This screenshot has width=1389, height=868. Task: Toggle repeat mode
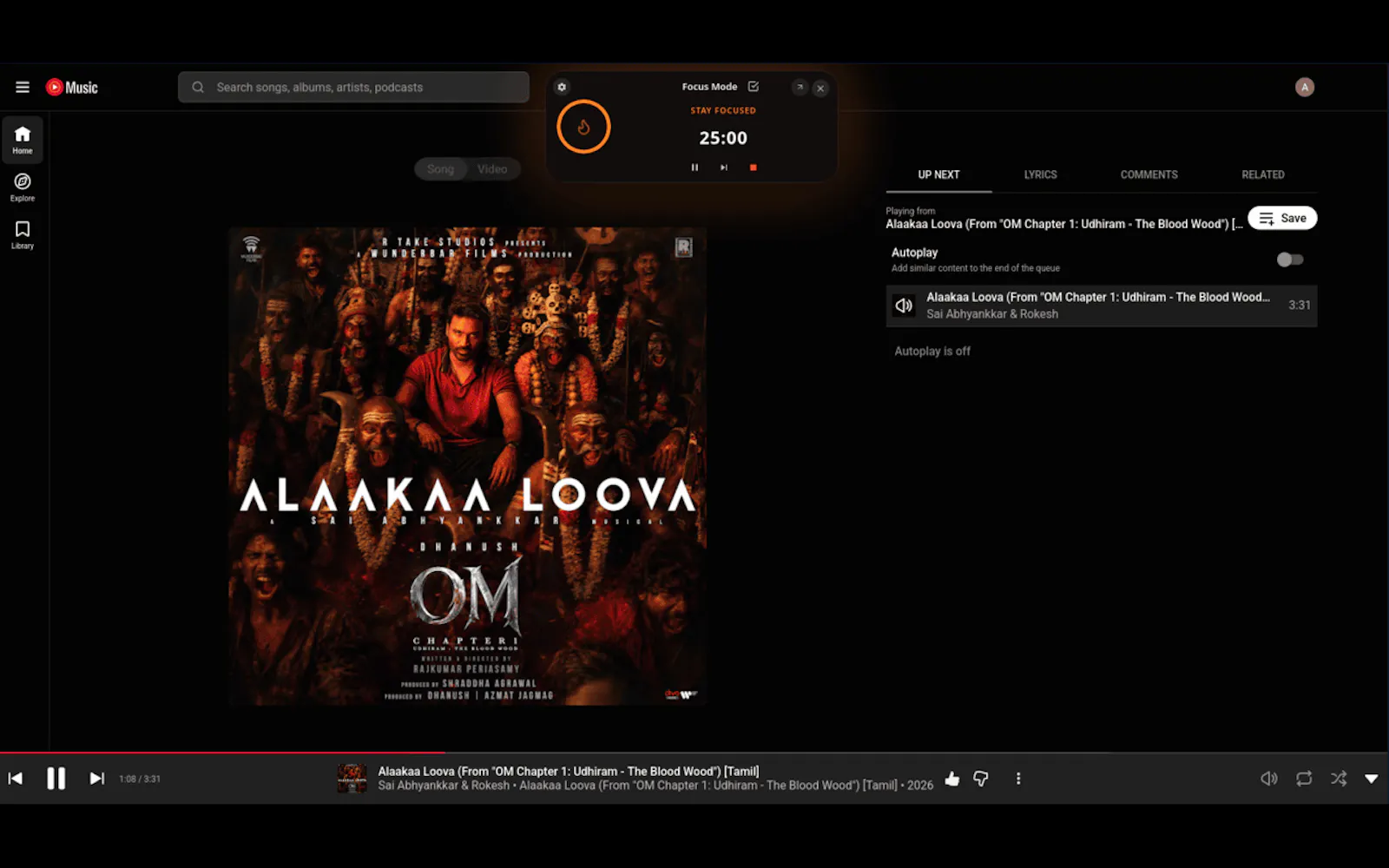[x=1304, y=779]
